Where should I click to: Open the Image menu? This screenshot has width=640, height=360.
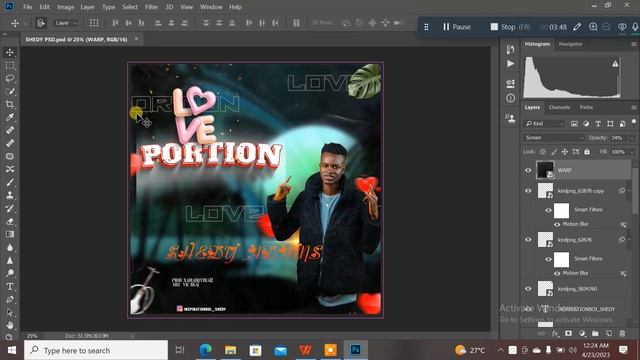click(65, 7)
